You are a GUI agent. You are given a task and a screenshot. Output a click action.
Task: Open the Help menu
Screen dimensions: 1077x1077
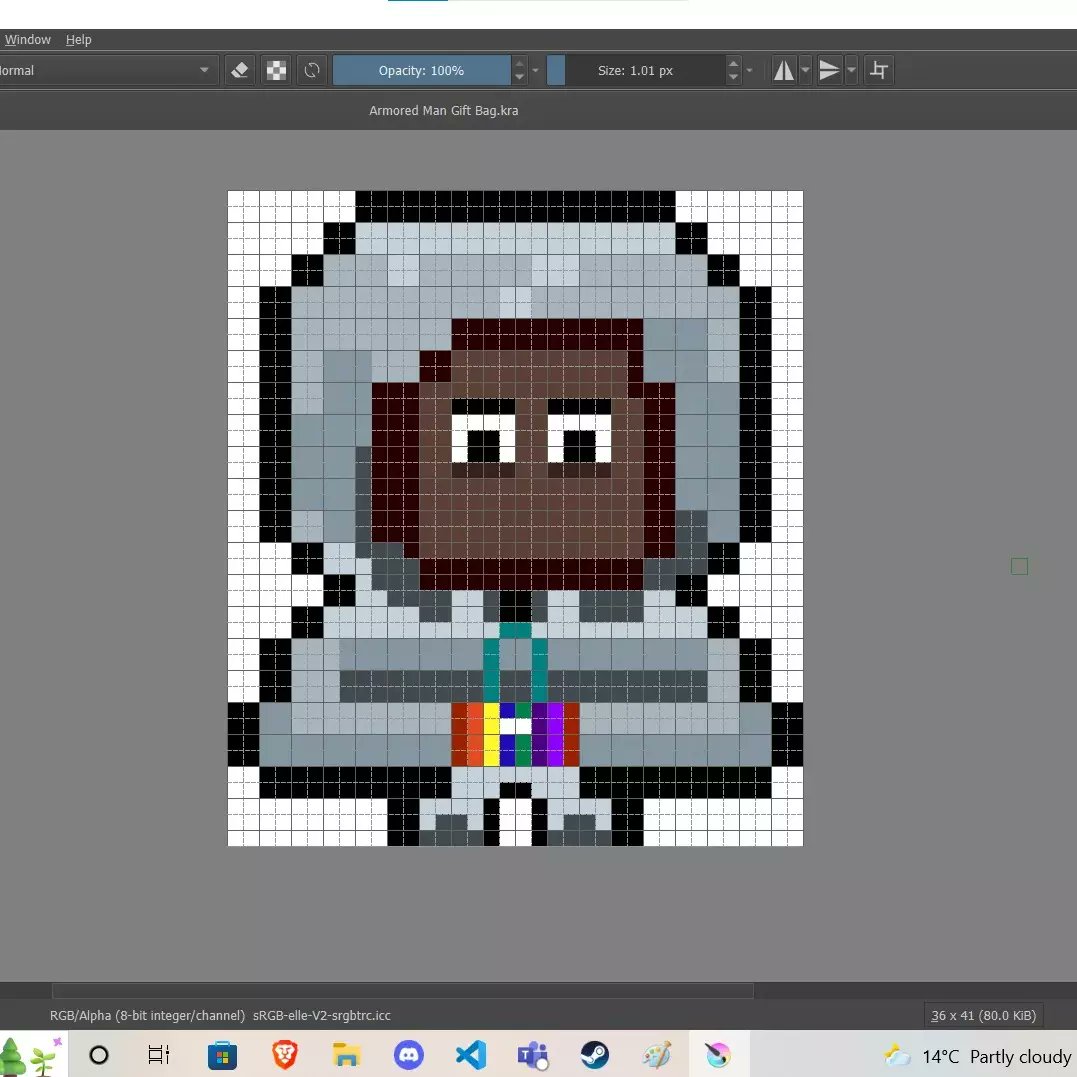pyautogui.click(x=78, y=40)
